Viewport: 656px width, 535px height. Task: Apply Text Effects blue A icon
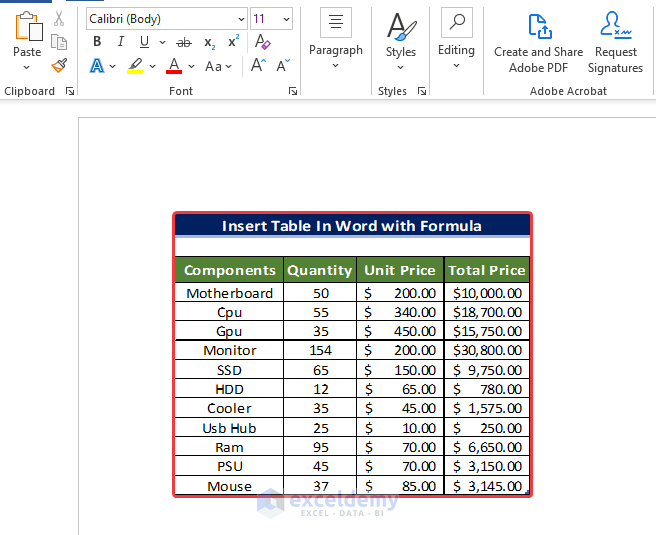(x=97, y=66)
